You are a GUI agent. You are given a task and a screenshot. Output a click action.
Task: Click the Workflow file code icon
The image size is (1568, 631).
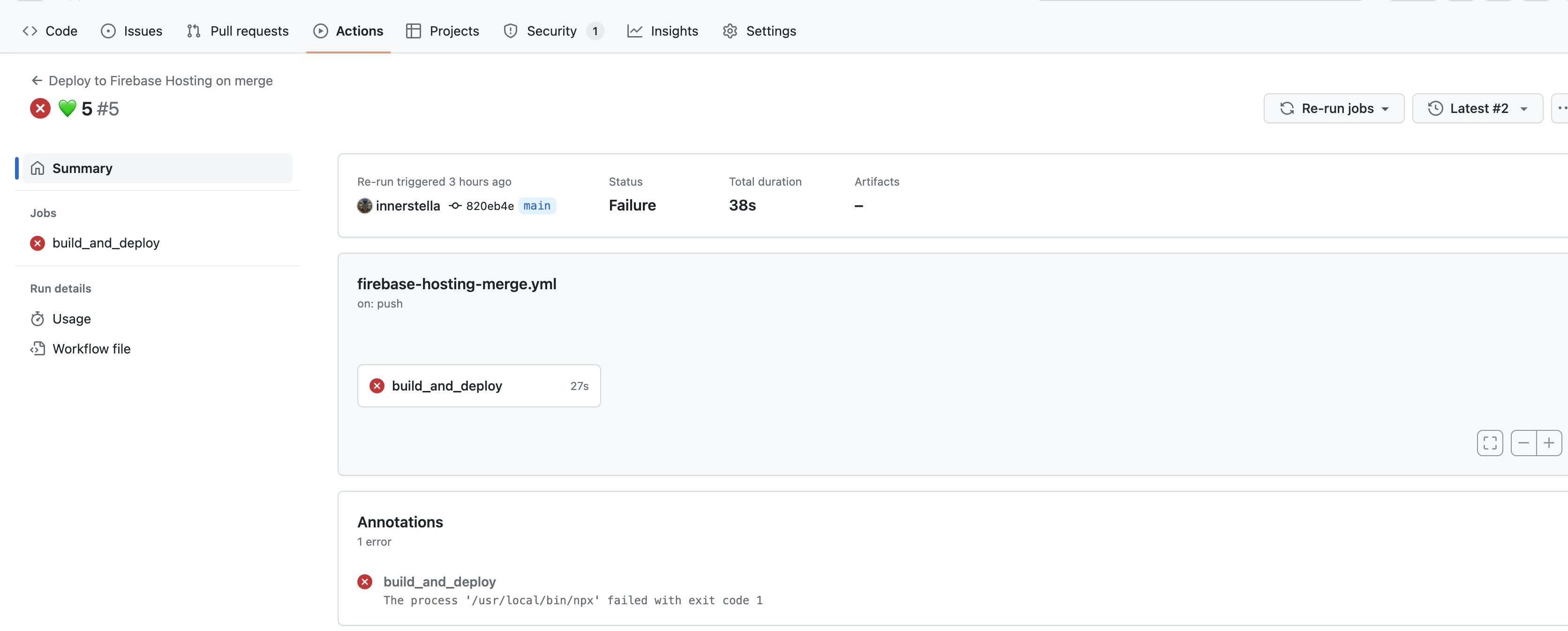coord(38,349)
